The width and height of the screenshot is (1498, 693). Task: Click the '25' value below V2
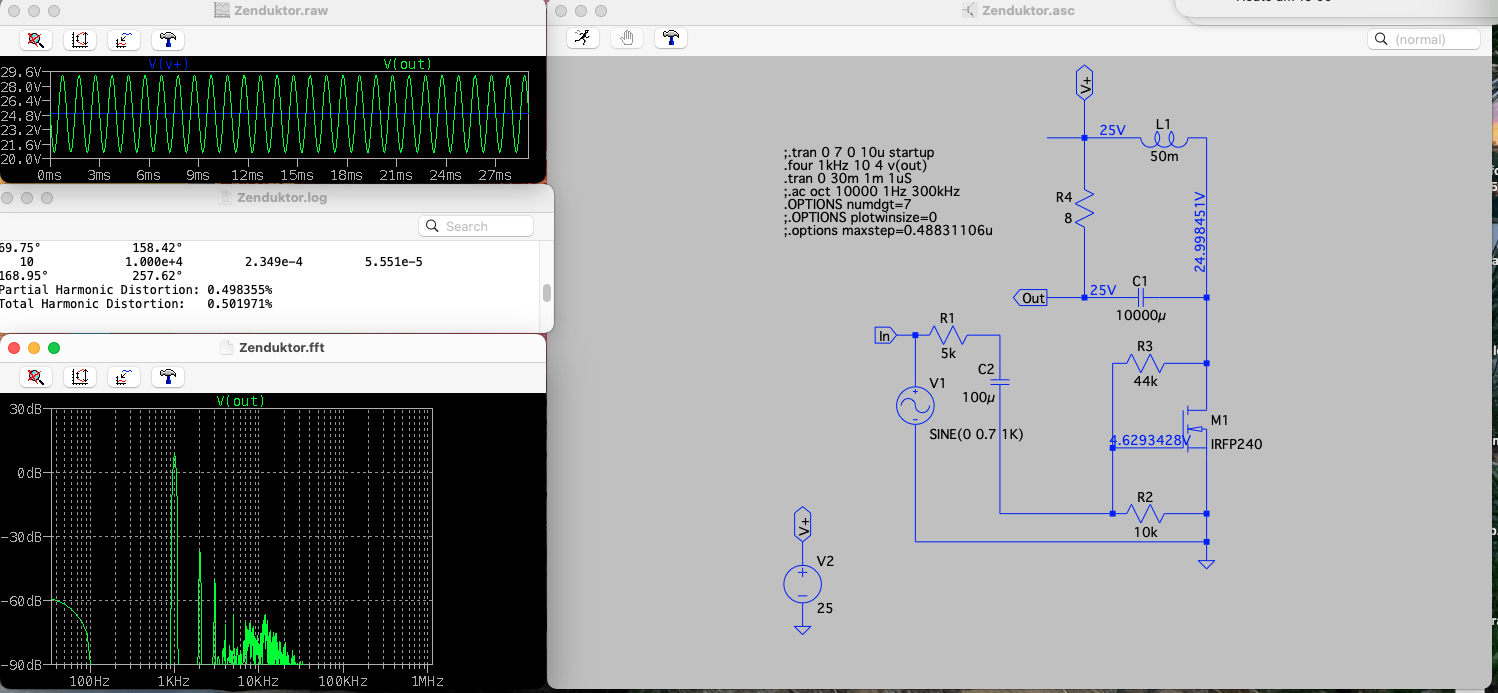pyautogui.click(x=825, y=608)
